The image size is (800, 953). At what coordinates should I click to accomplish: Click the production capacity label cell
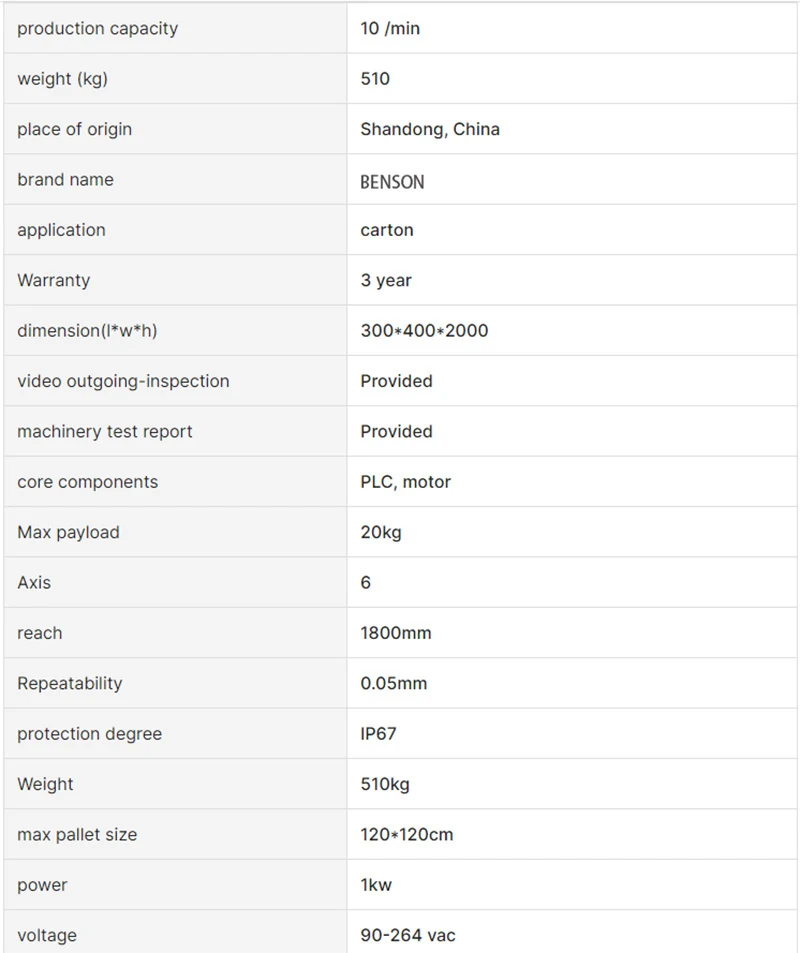(176, 28)
